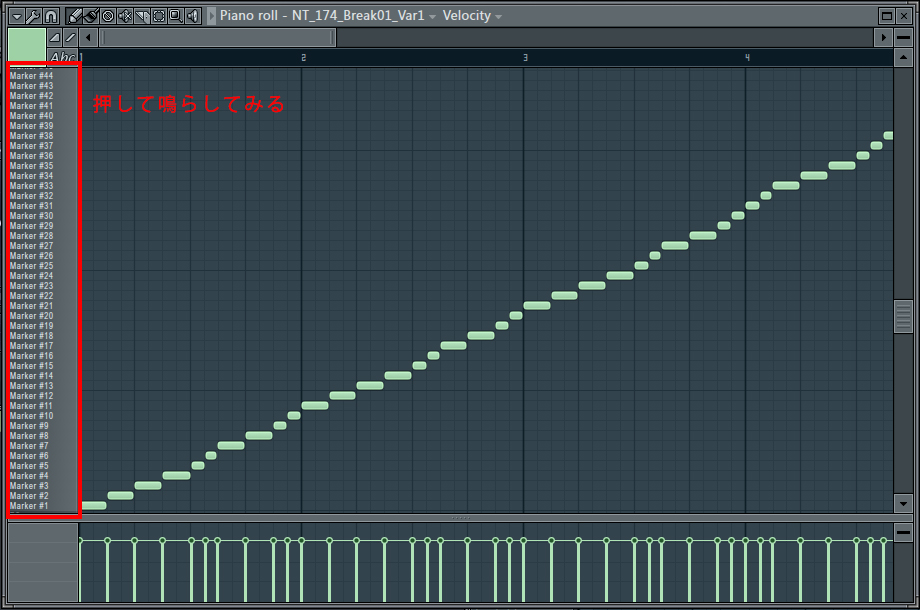Select the Delete tool
Screen dimensions: 920x610
click(108, 16)
